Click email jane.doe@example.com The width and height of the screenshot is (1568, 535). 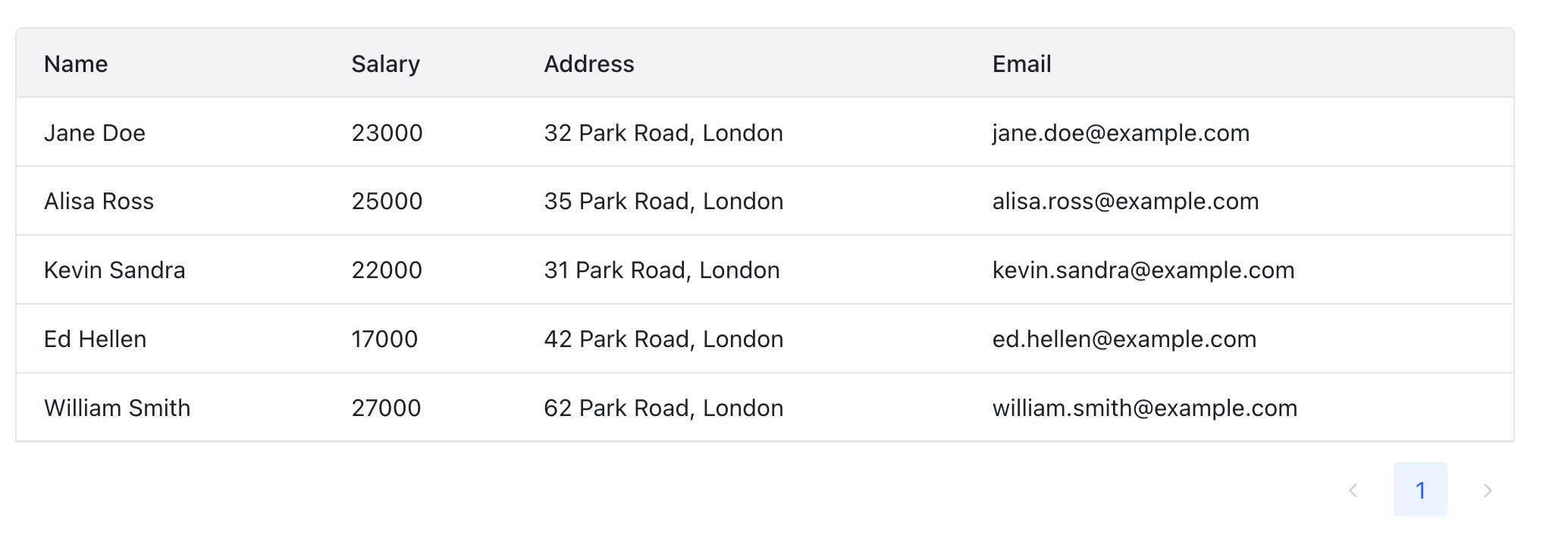point(1121,133)
